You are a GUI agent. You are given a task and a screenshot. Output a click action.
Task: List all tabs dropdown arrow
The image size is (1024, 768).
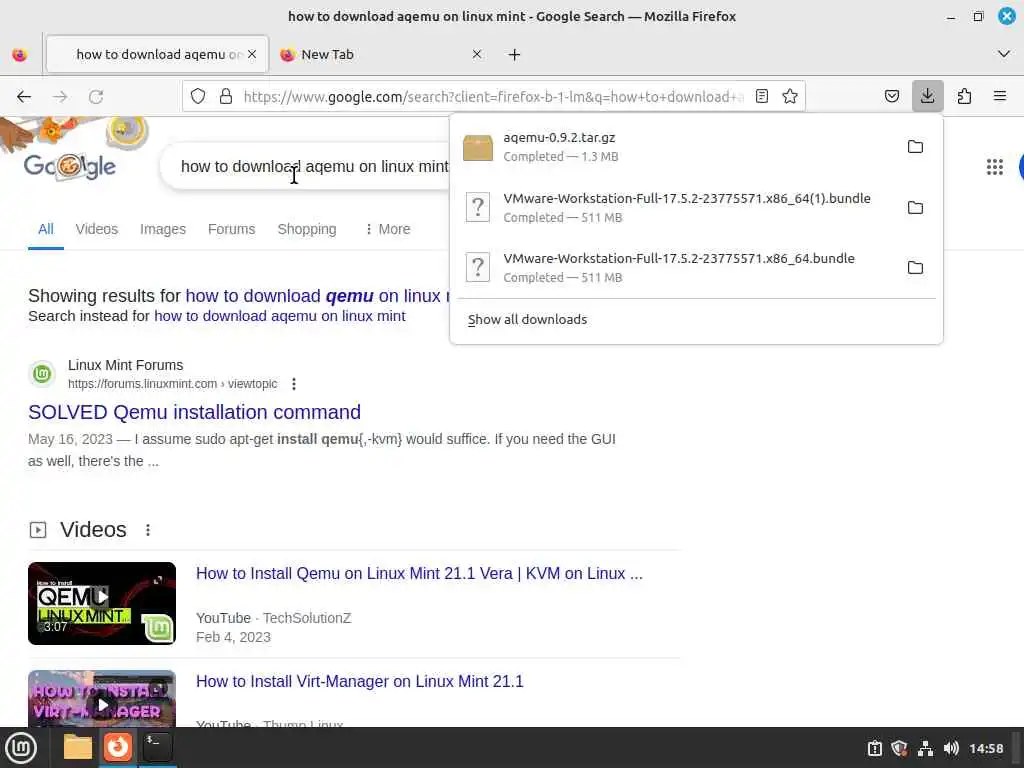1004,54
